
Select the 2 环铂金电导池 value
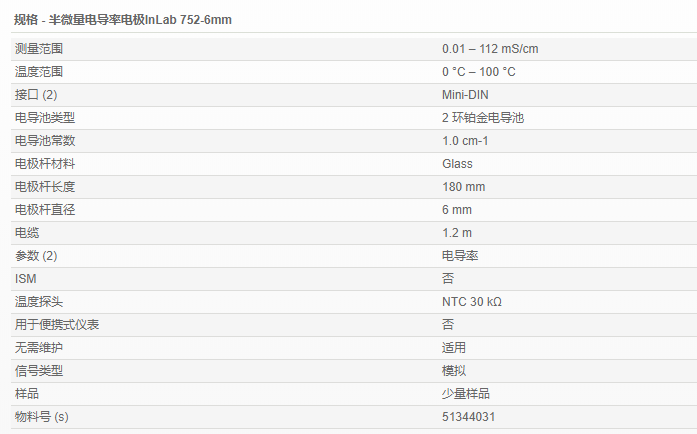click(482, 118)
